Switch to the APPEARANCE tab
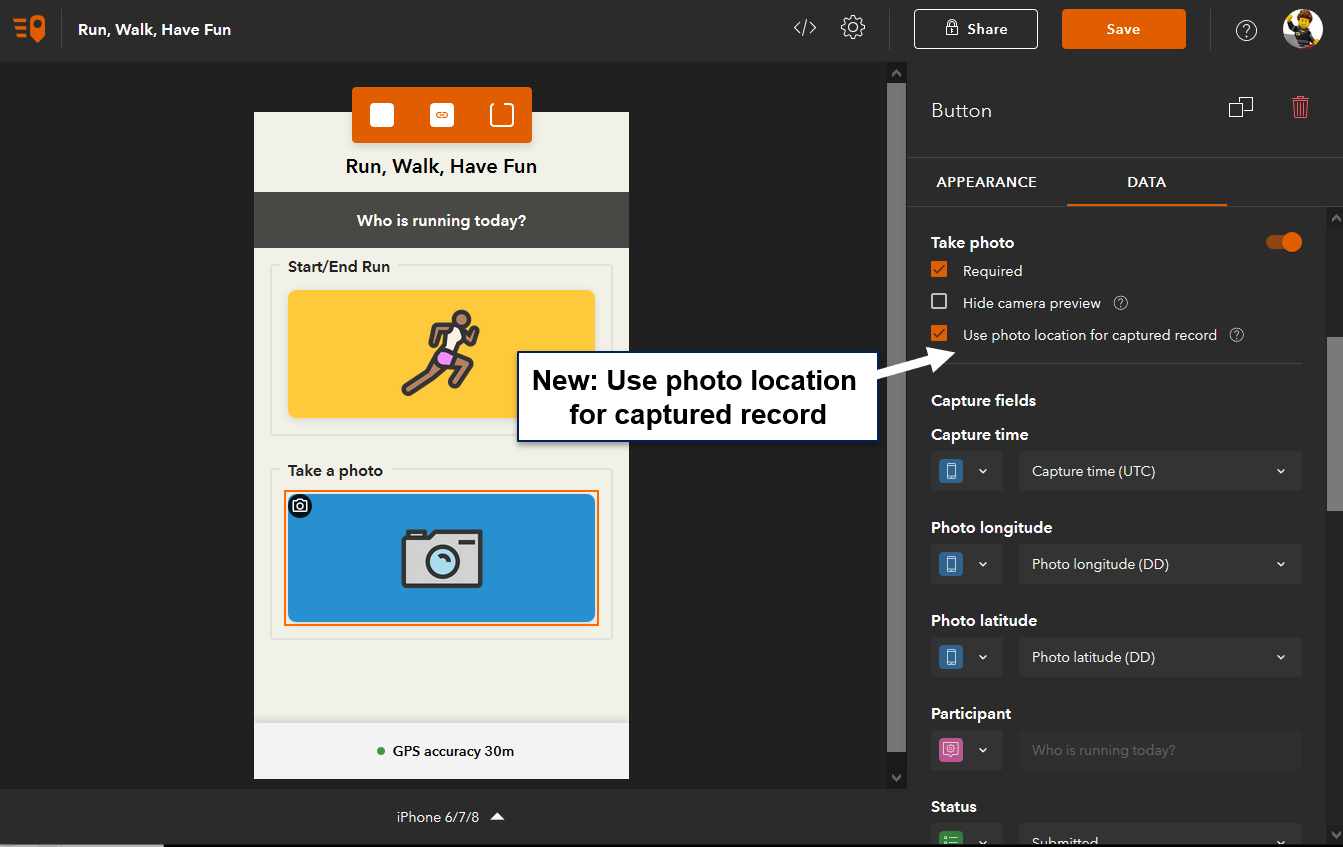The height and width of the screenshot is (847, 1343). pos(986,182)
